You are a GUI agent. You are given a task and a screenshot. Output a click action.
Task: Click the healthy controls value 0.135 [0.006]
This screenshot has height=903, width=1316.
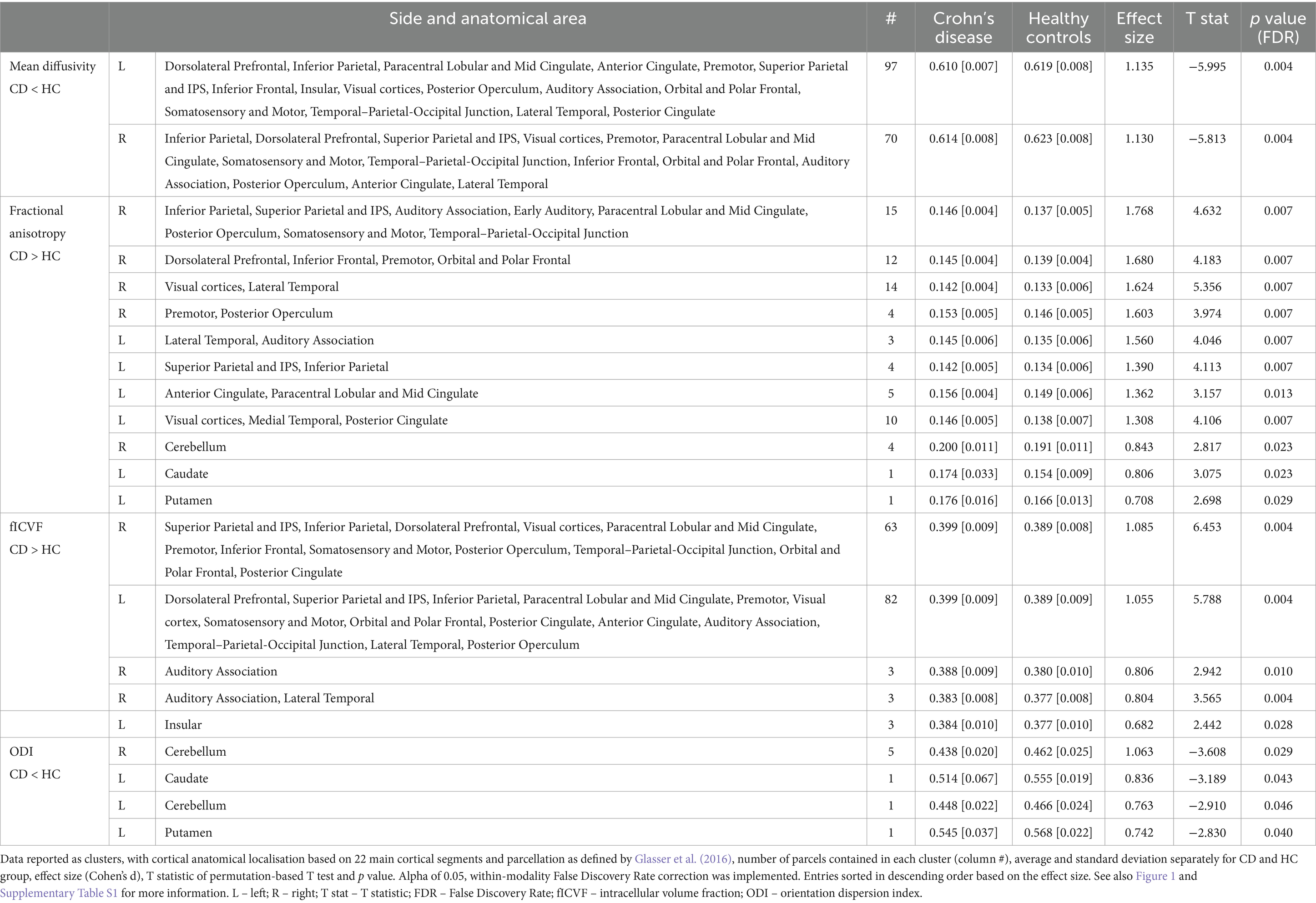click(x=1058, y=340)
